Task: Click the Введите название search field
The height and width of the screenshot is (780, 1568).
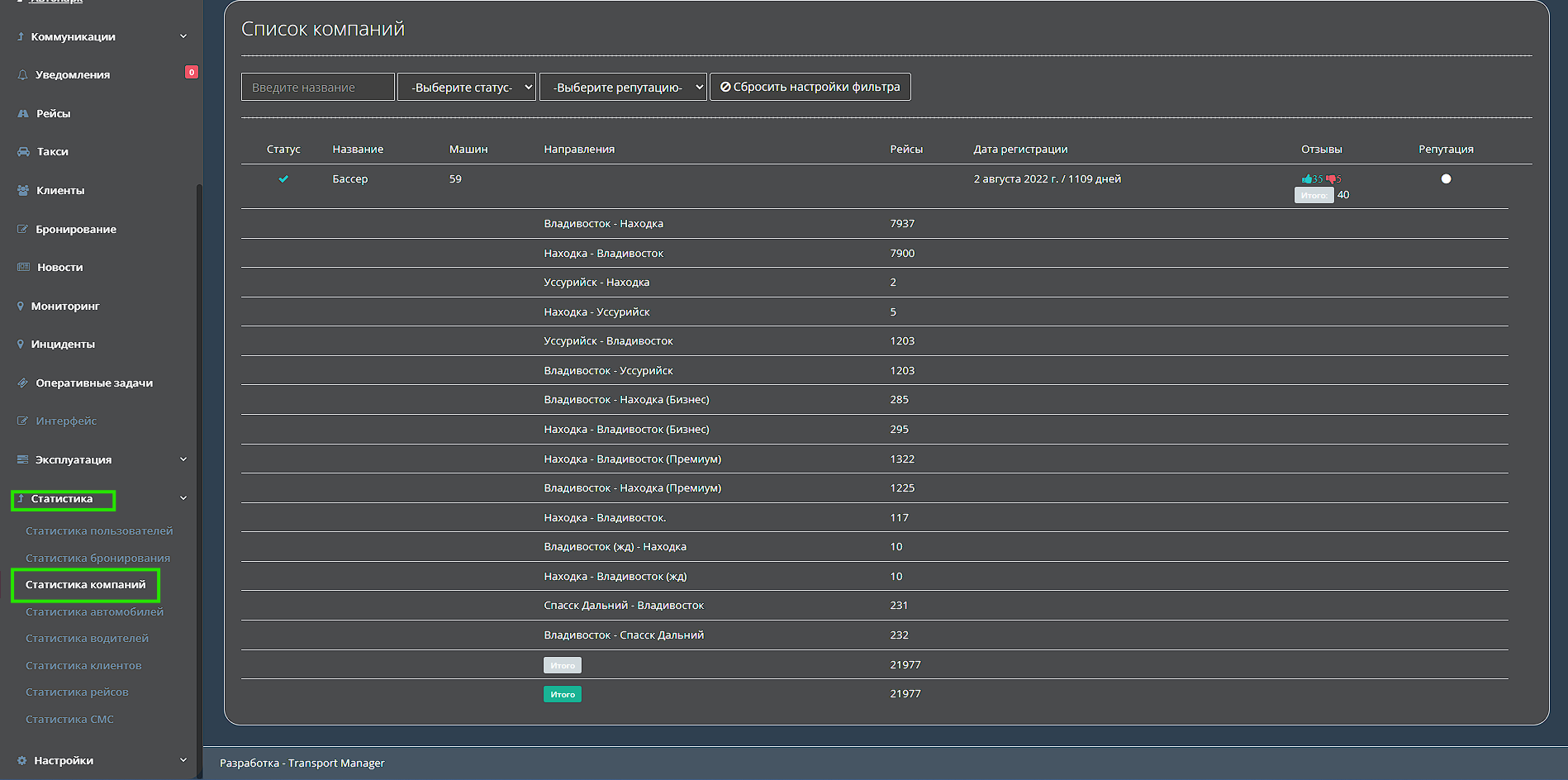Action: [317, 88]
